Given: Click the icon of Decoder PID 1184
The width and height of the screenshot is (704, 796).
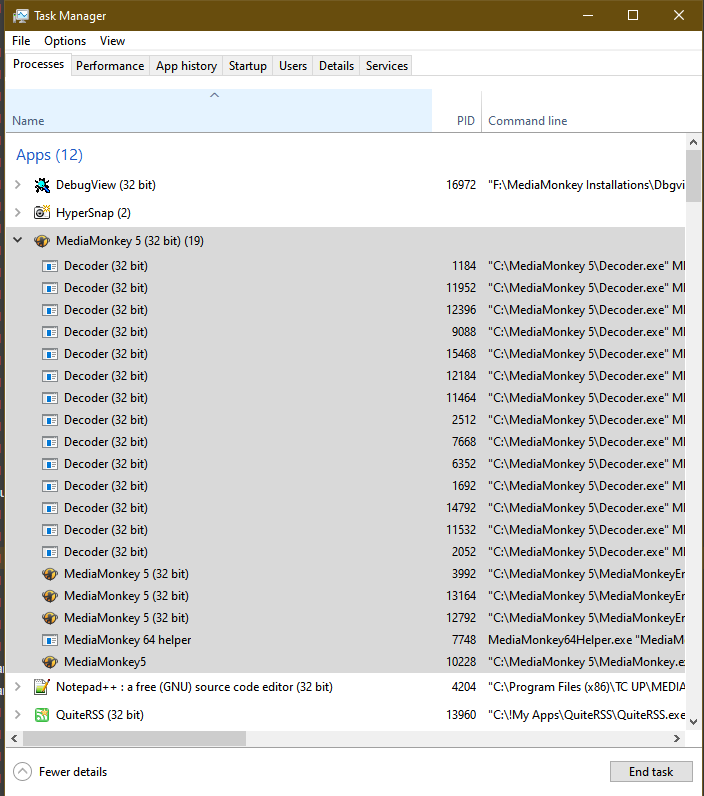Looking at the screenshot, I should coord(50,266).
